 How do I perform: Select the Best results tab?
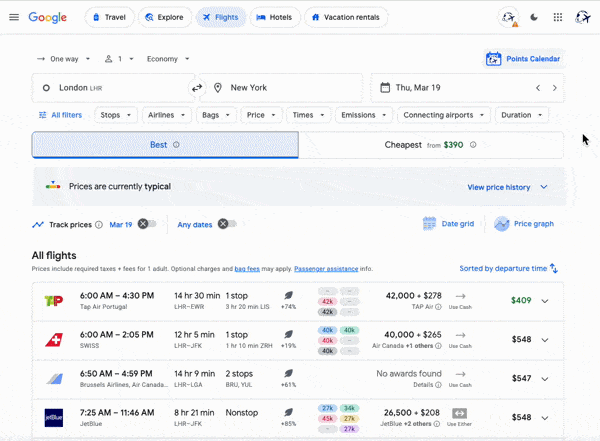coord(165,145)
